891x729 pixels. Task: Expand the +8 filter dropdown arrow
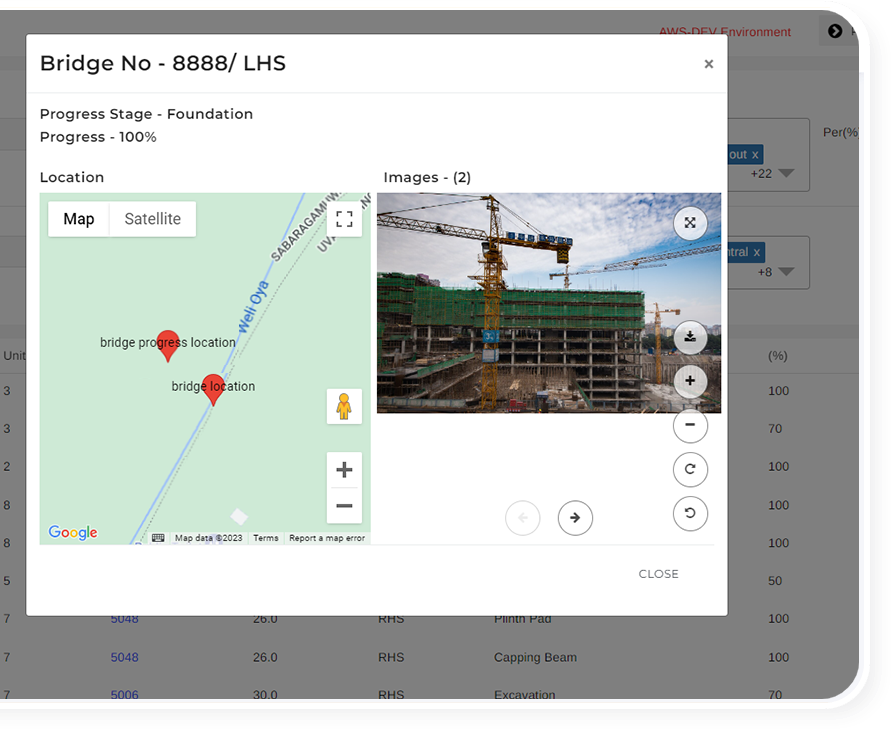pyautogui.click(x=786, y=272)
